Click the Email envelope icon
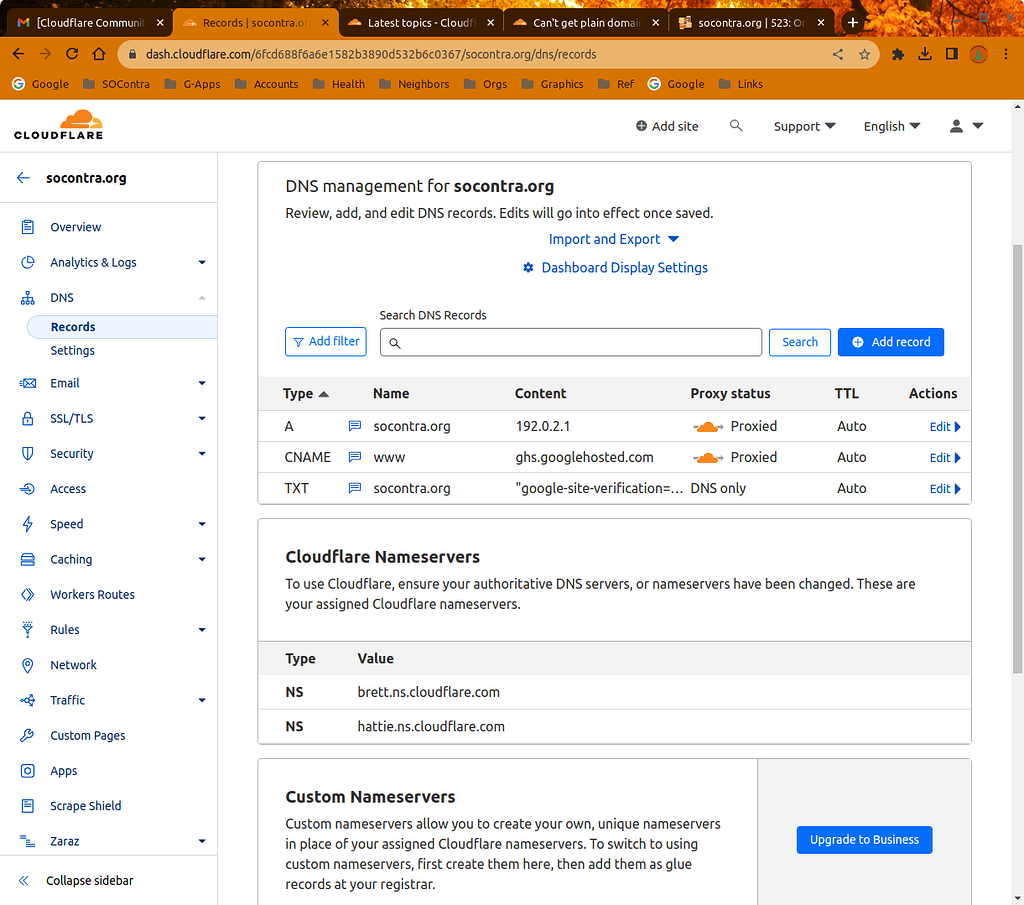 tap(27, 383)
